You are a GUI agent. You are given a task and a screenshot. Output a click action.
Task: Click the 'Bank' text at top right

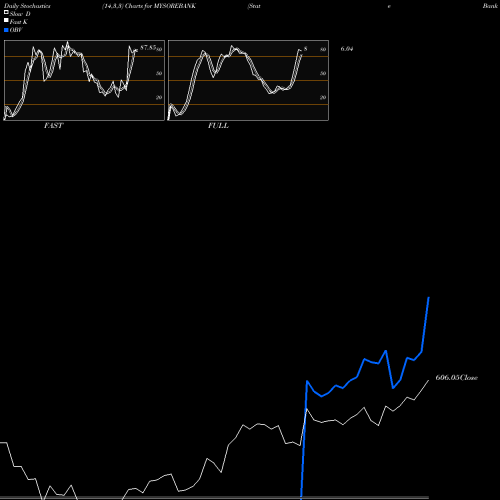[x=490, y=6]
